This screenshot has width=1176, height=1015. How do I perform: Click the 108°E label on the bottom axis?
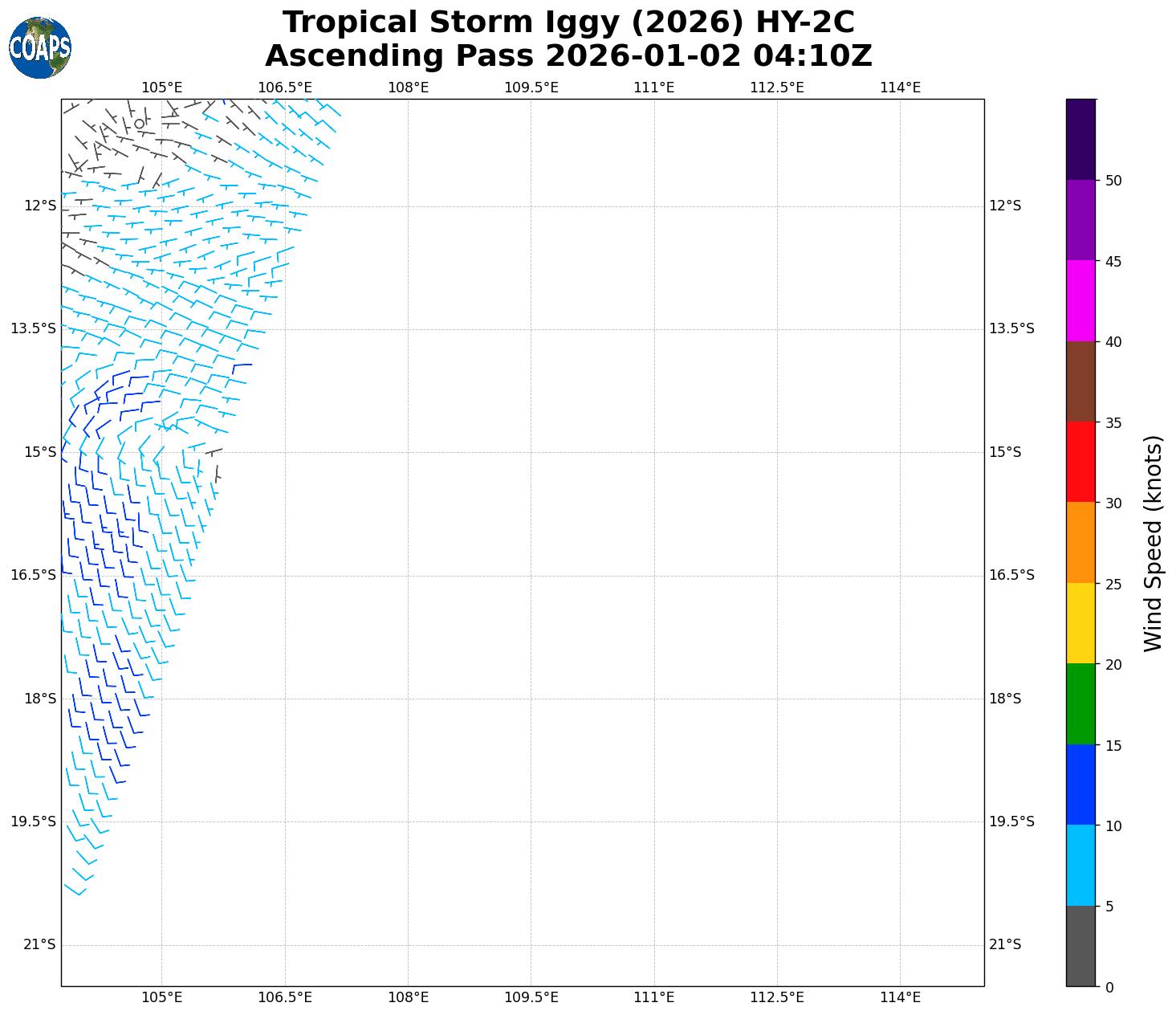click(x=408, y=997)
